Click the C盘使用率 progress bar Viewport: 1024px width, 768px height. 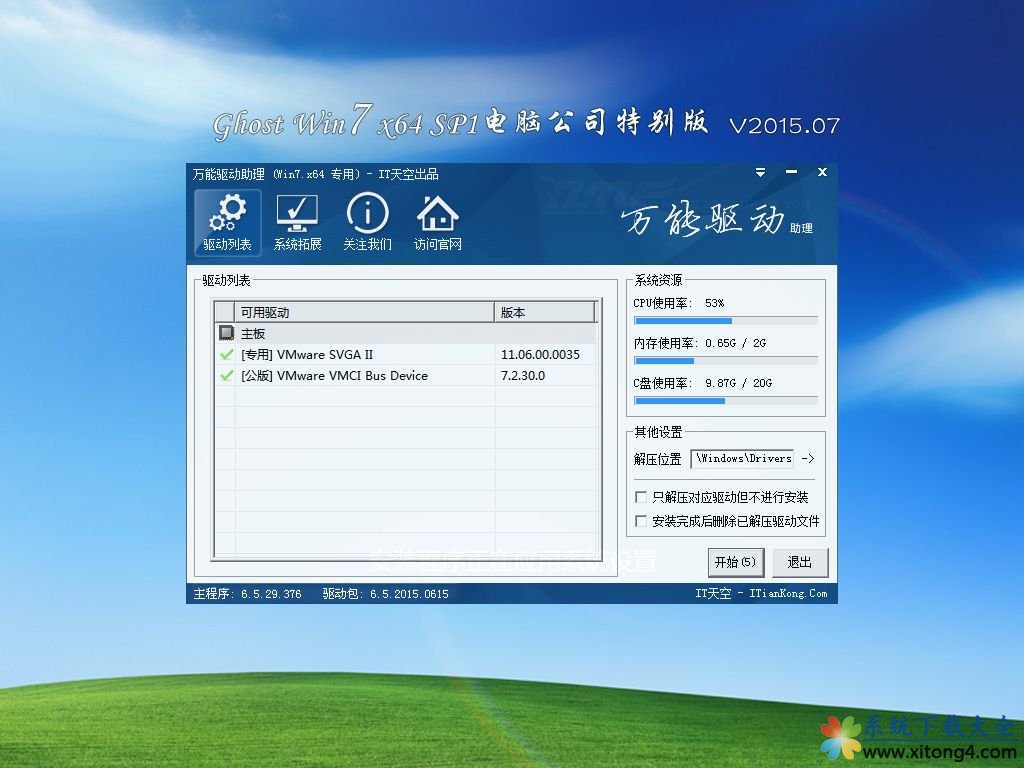[x=726, y=400]
